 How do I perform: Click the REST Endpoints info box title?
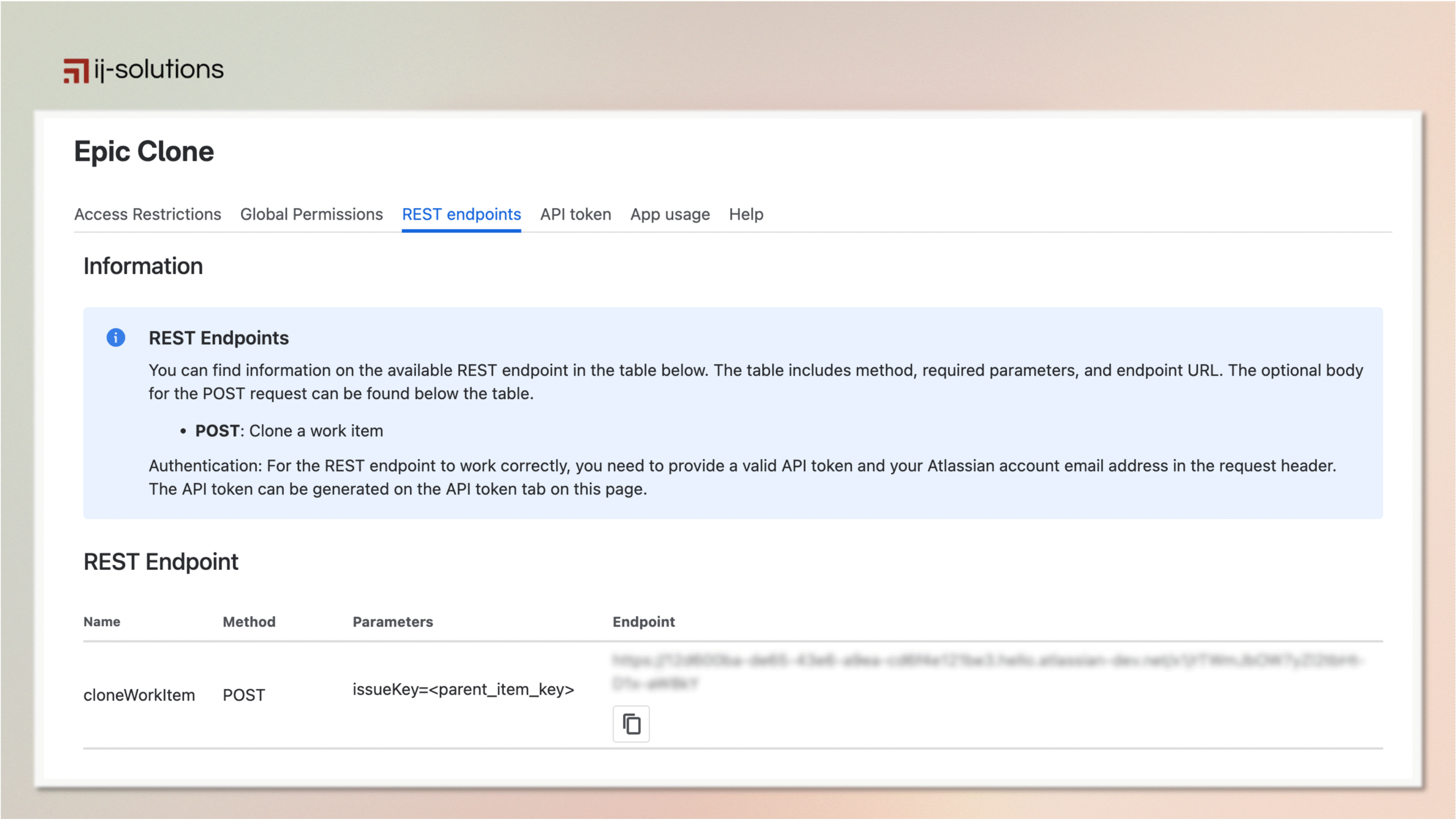(x=219, y=338)
